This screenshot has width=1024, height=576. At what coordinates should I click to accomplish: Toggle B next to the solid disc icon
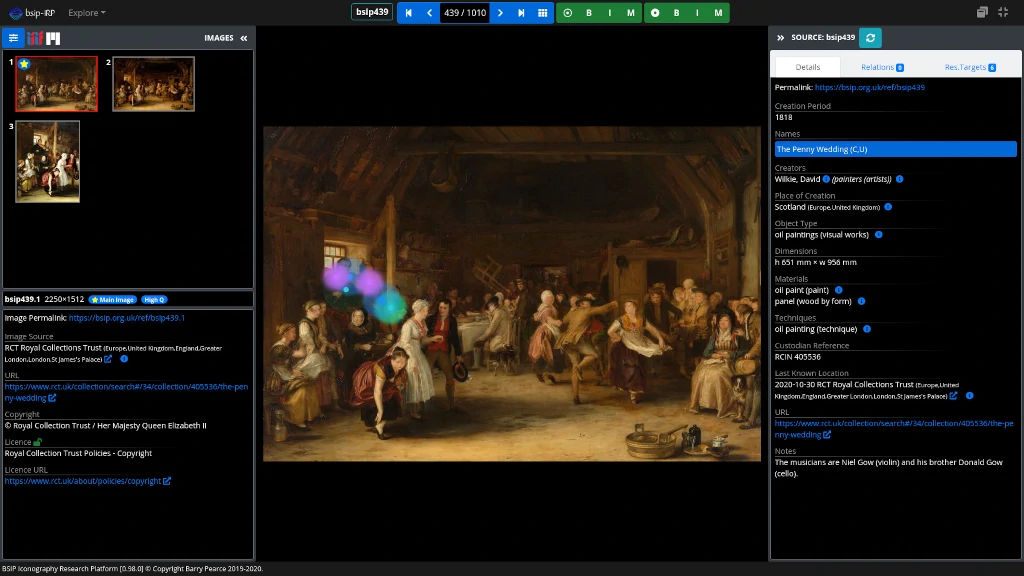click(676, 13)
